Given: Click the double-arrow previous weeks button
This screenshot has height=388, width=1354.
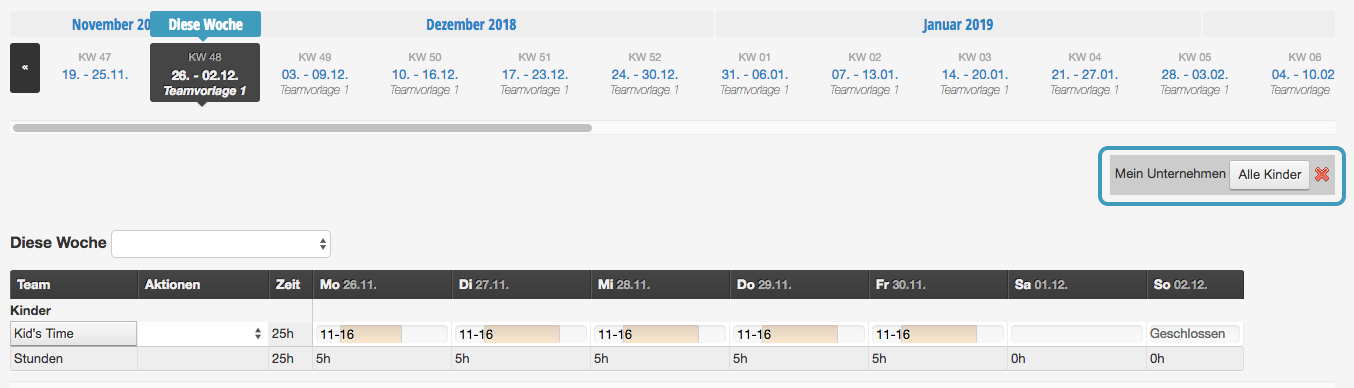Looking at the screenshot, I should (25, 68).
